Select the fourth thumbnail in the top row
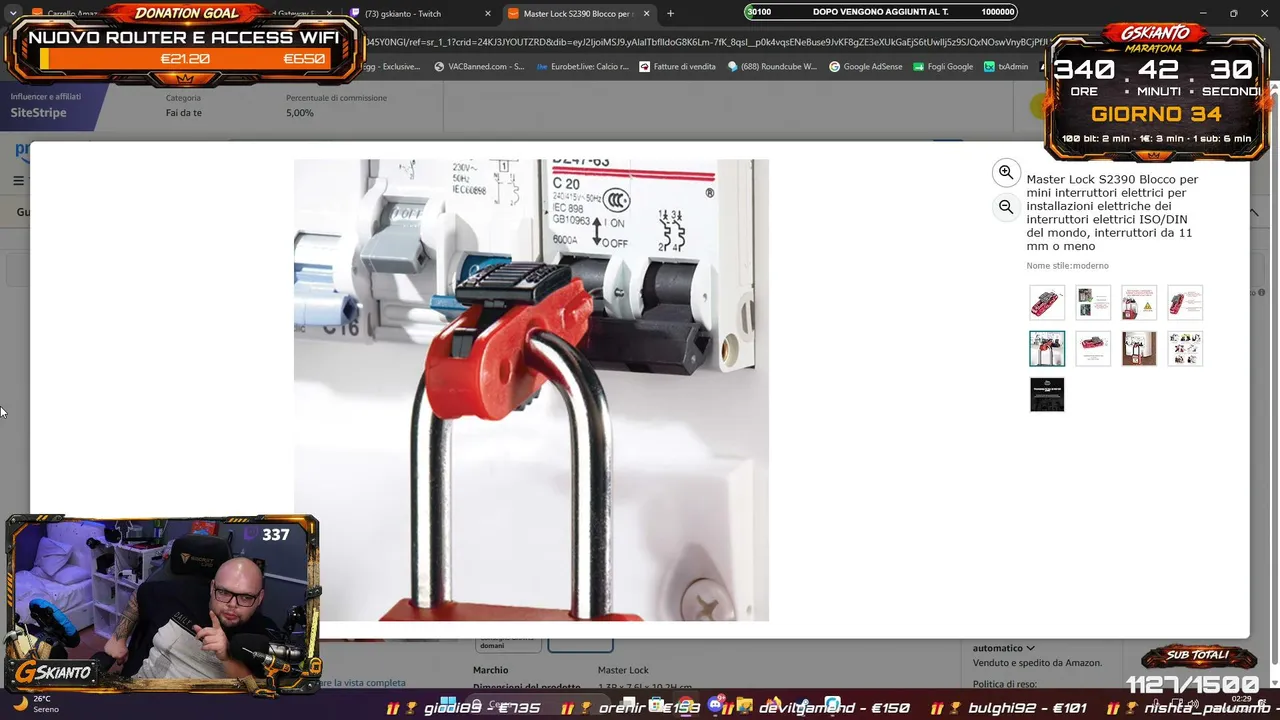Screen dimensions: 1280x720 click(1185, 302)
